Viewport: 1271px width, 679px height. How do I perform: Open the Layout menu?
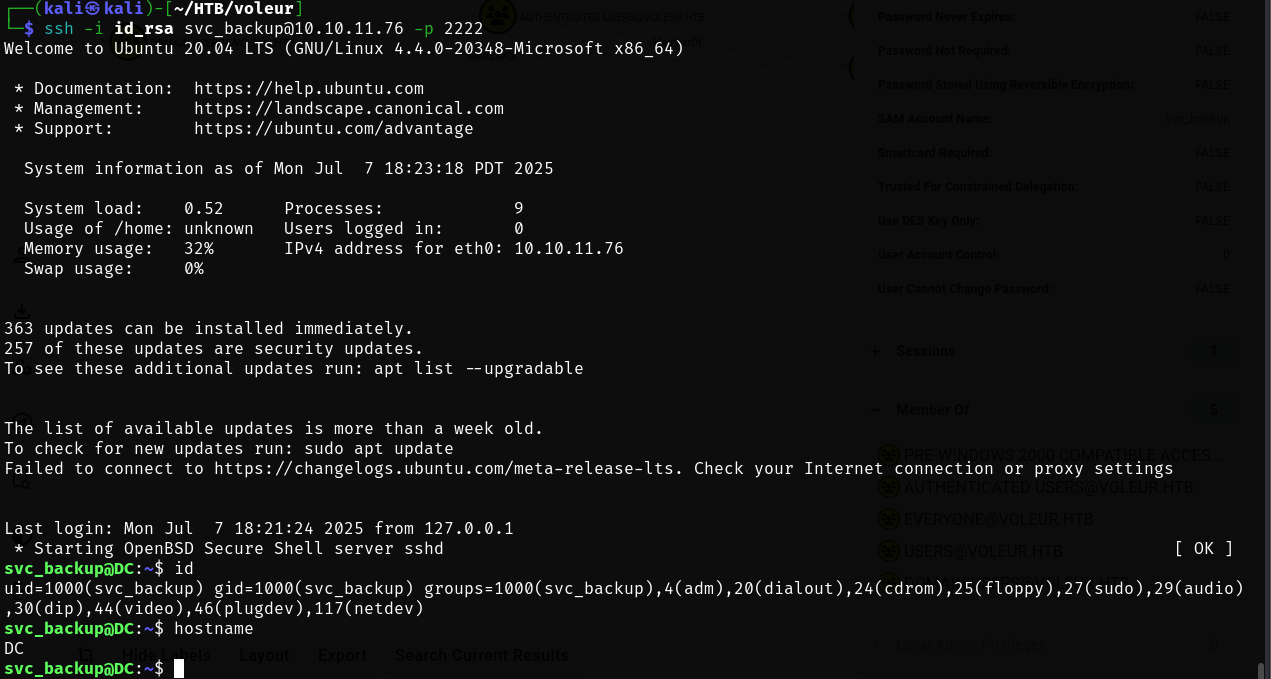[x=264, y=655]
